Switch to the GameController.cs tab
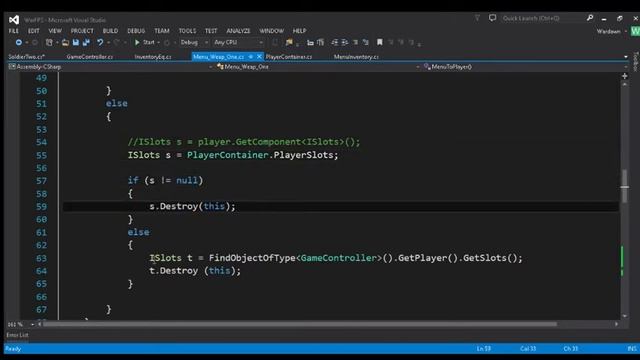This screenshot has width=640, height=360. coord(89,57)
